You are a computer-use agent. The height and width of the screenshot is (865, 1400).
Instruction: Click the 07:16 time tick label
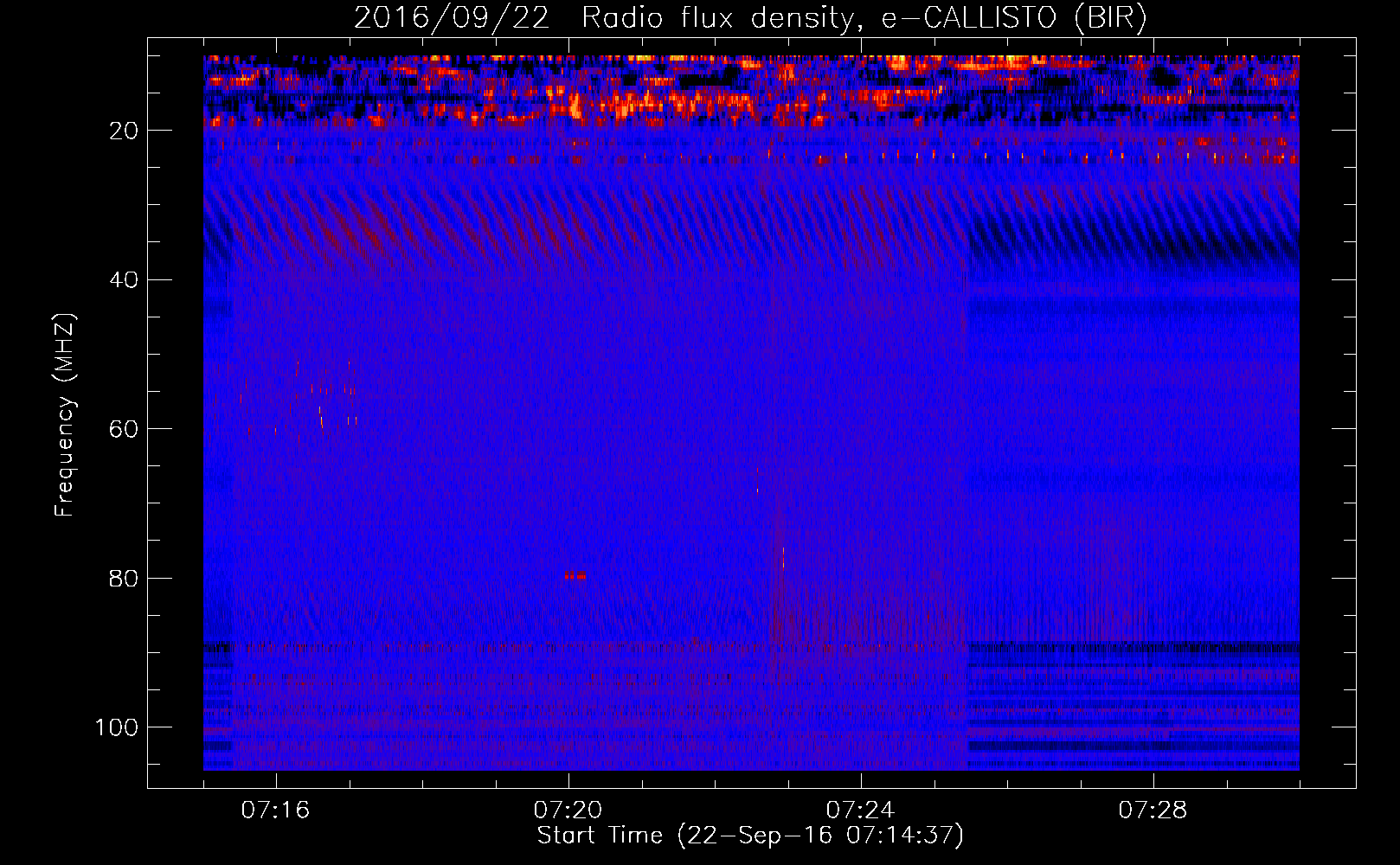tap(275, 811)
